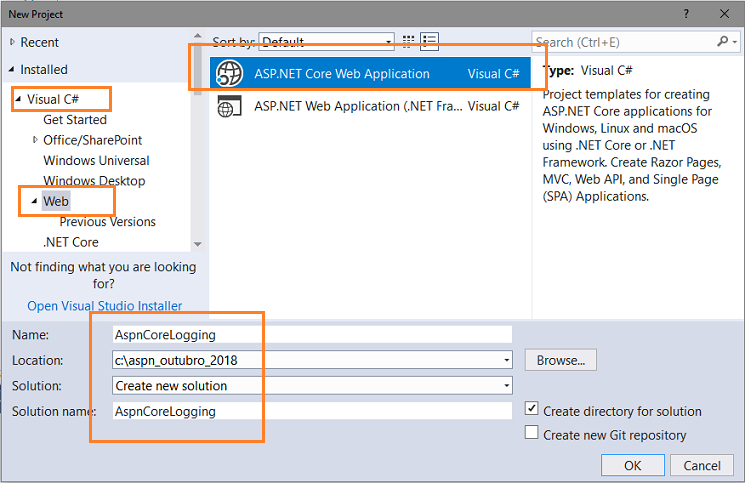Open the search options dropdown arrow
This screenshot has width=745, height=483.
735,42
